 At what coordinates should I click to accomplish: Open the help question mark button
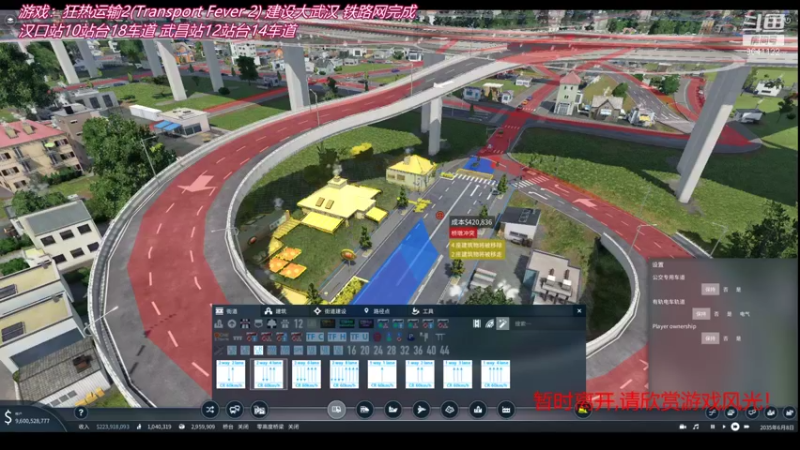(81, 412)
